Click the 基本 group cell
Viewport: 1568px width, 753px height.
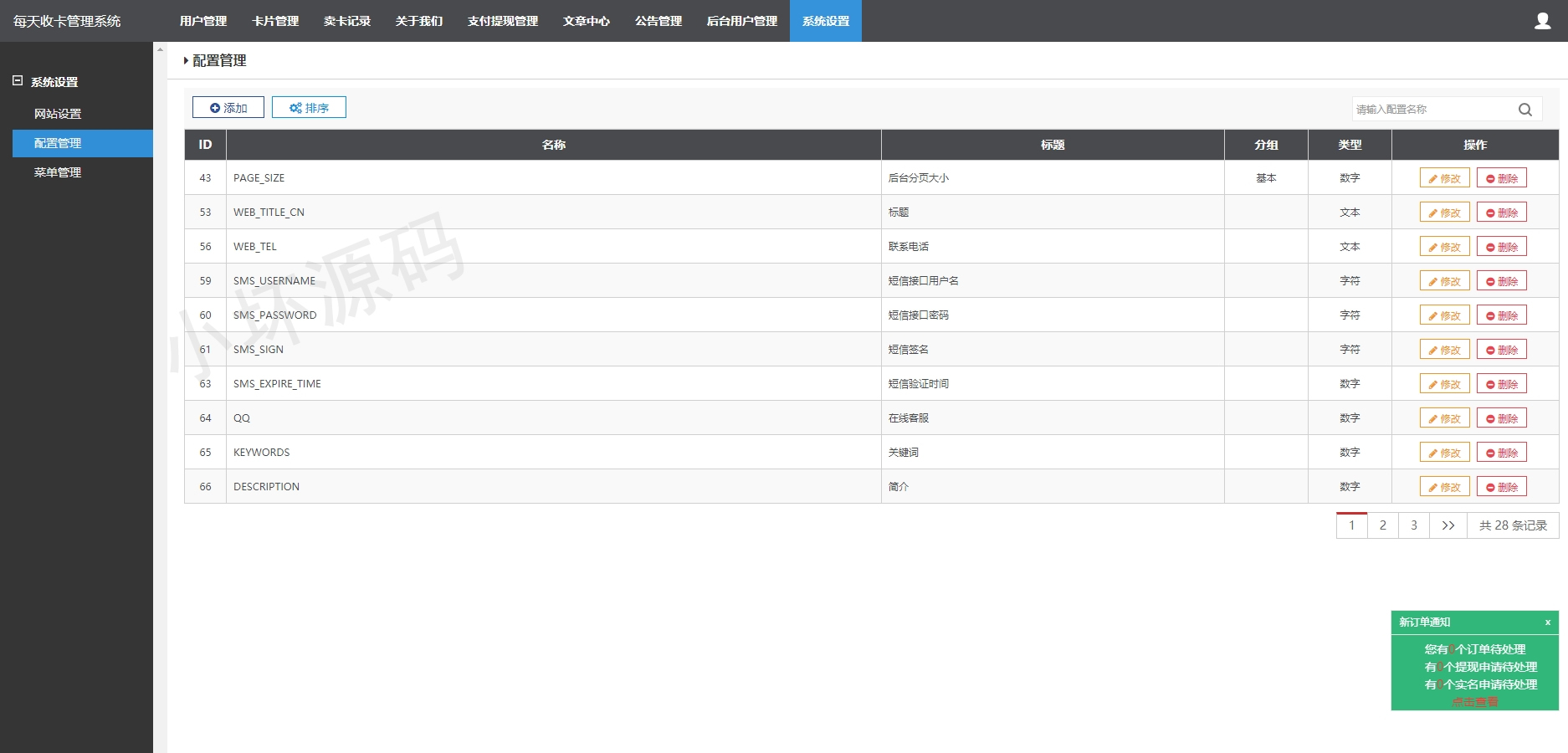(1266, 178)
